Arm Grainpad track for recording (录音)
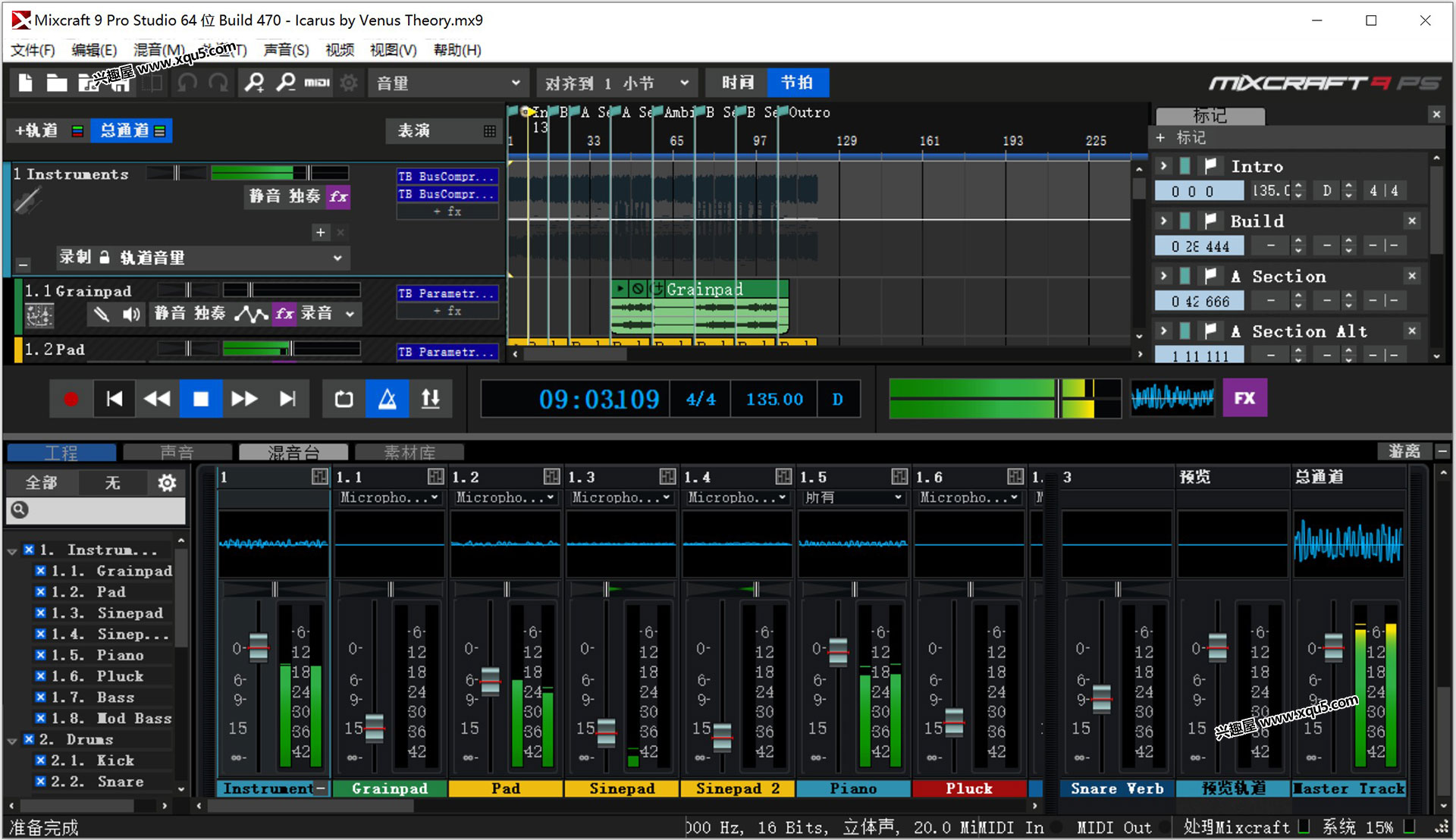 (316, 314)
